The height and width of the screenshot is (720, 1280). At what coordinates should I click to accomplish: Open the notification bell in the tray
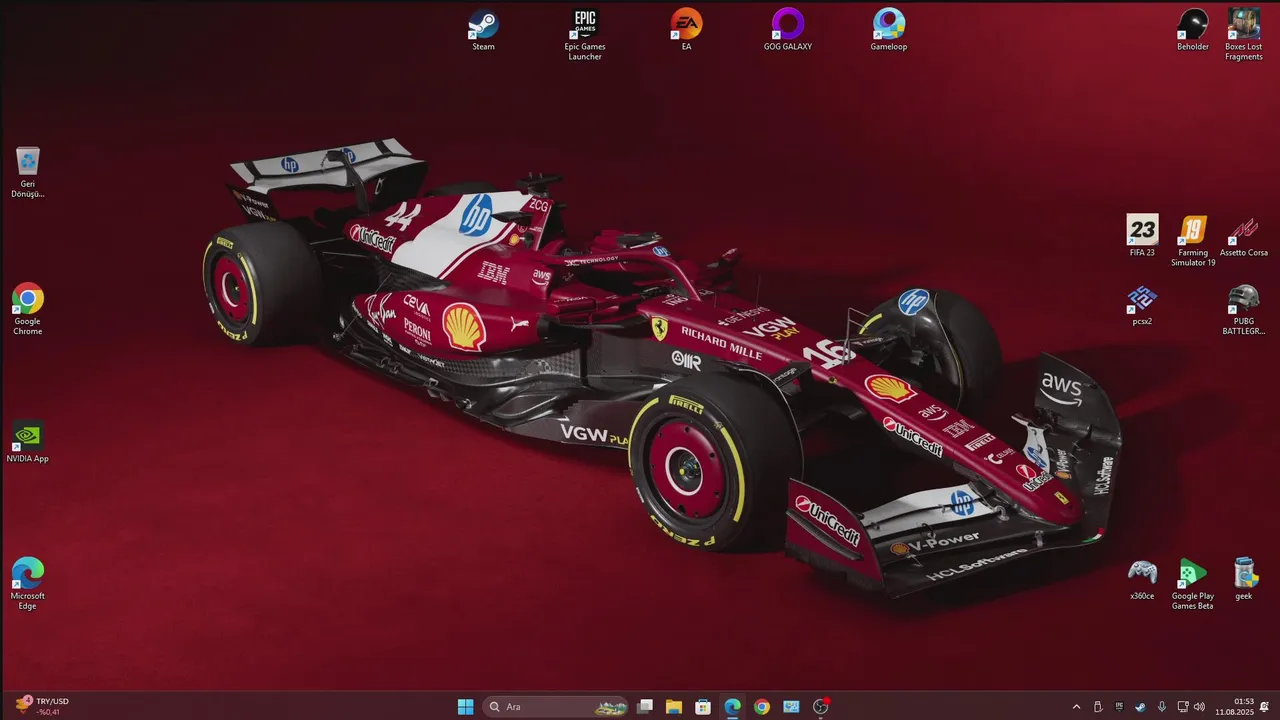pos(1265,707)
